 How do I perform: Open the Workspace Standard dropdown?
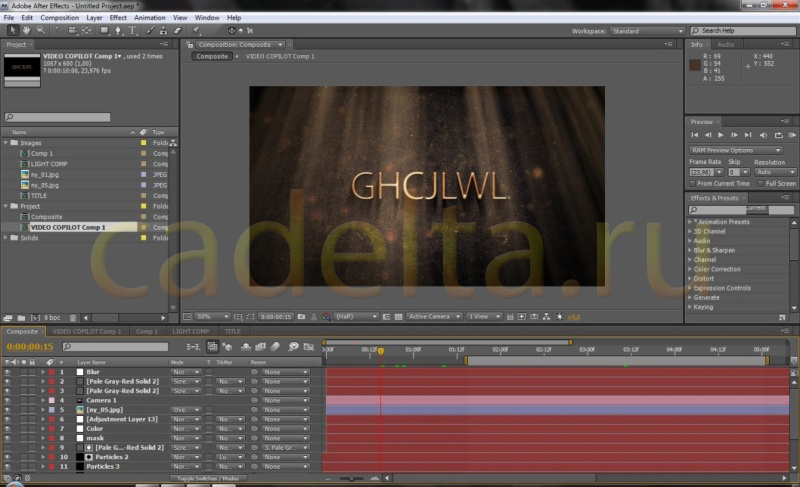646,31
